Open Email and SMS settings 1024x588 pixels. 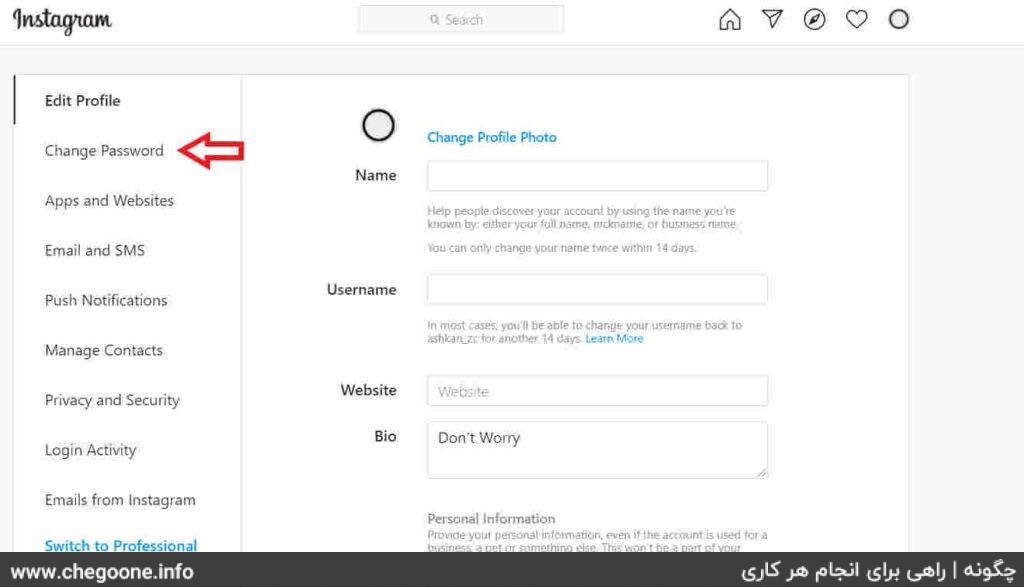click(x=95, y=250)
